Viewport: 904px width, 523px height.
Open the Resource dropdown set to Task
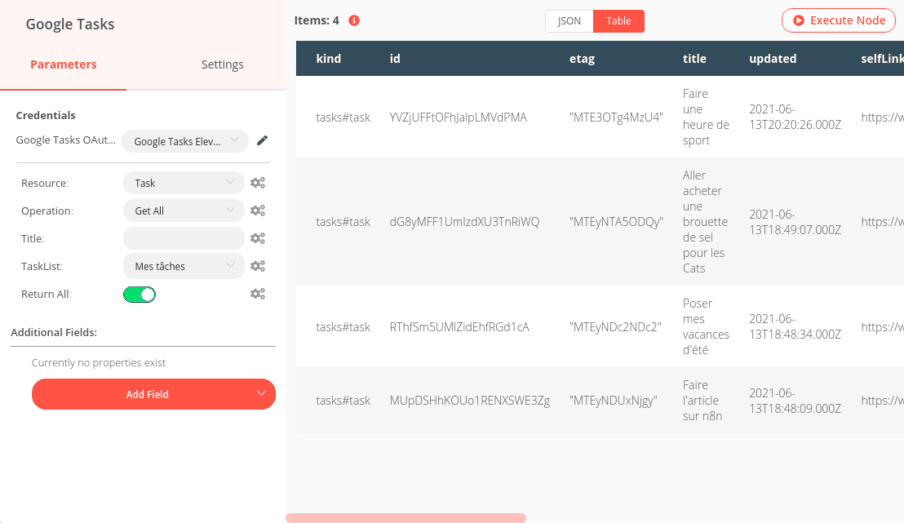click(x=184, y=183)
